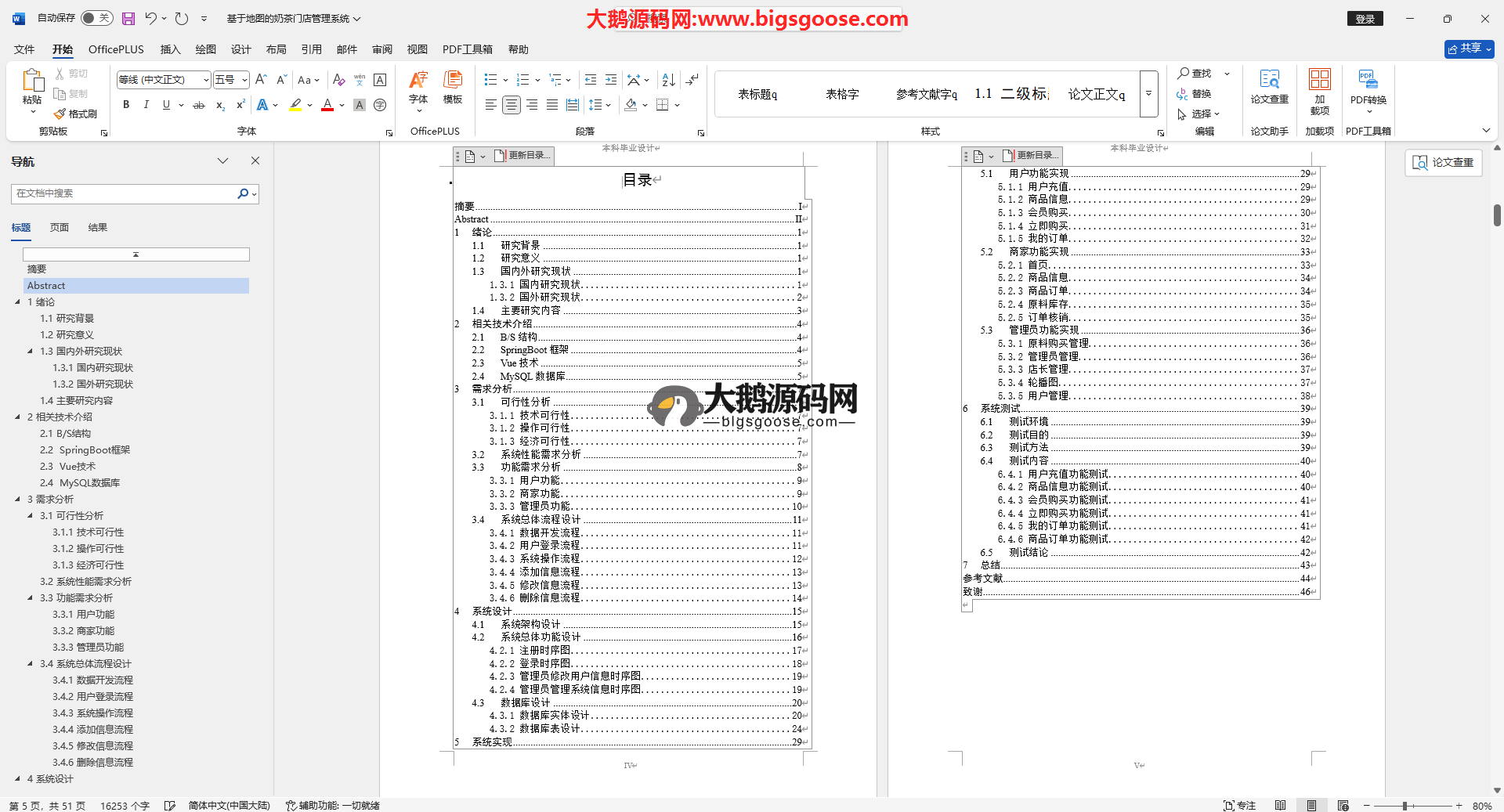Collapse the 3.4 系统总体流程设计 tree node

[x=31, y=664]
